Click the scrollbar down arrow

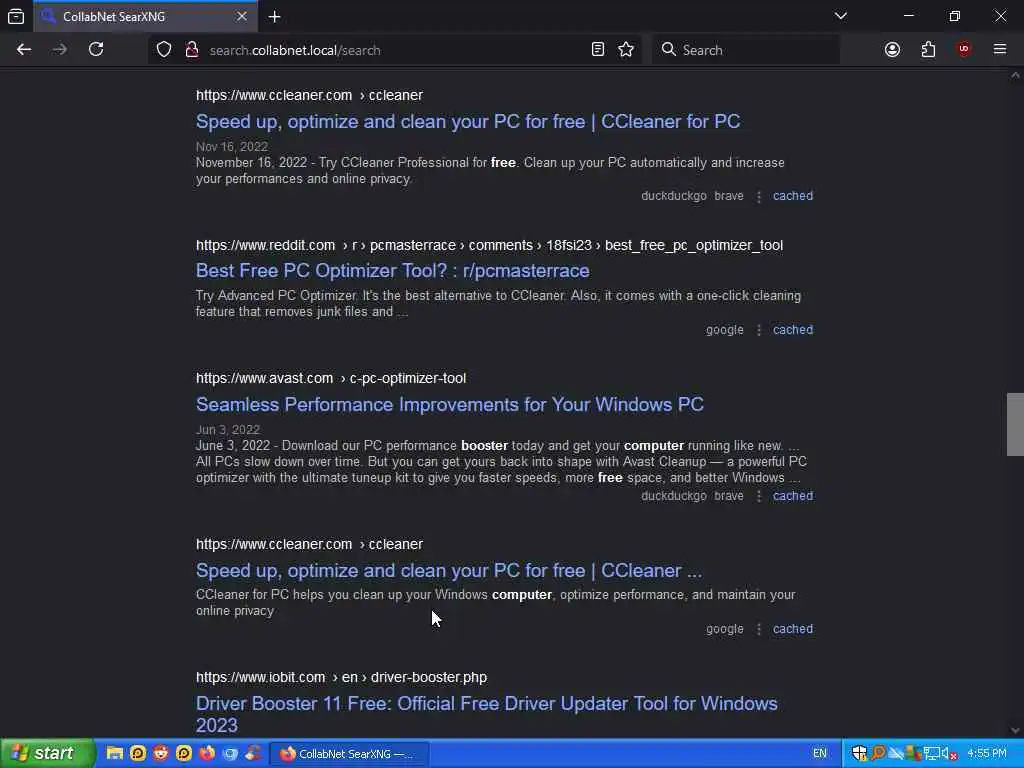tap(1015, 730)
